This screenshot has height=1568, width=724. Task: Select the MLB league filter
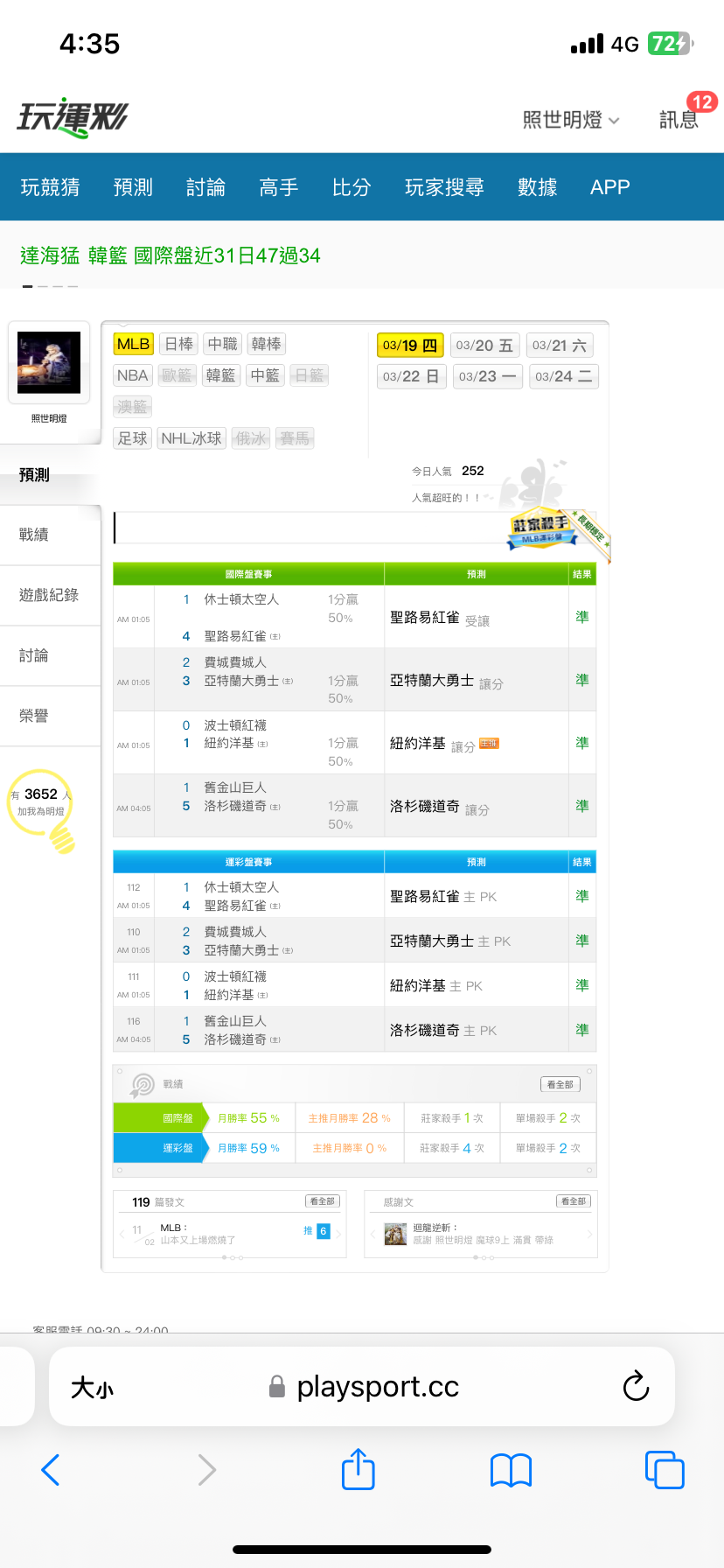click(x=133, y=344)
